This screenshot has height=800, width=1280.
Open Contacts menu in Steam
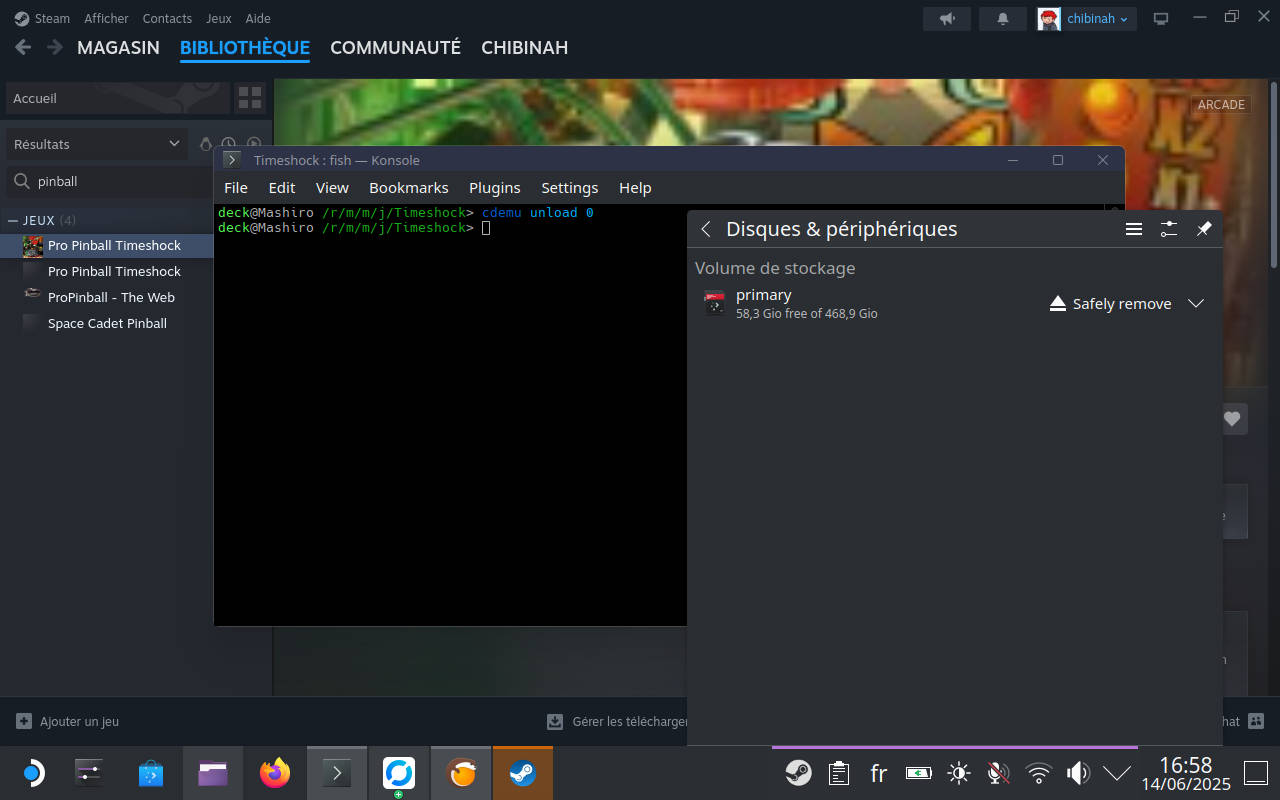point(167,18)
